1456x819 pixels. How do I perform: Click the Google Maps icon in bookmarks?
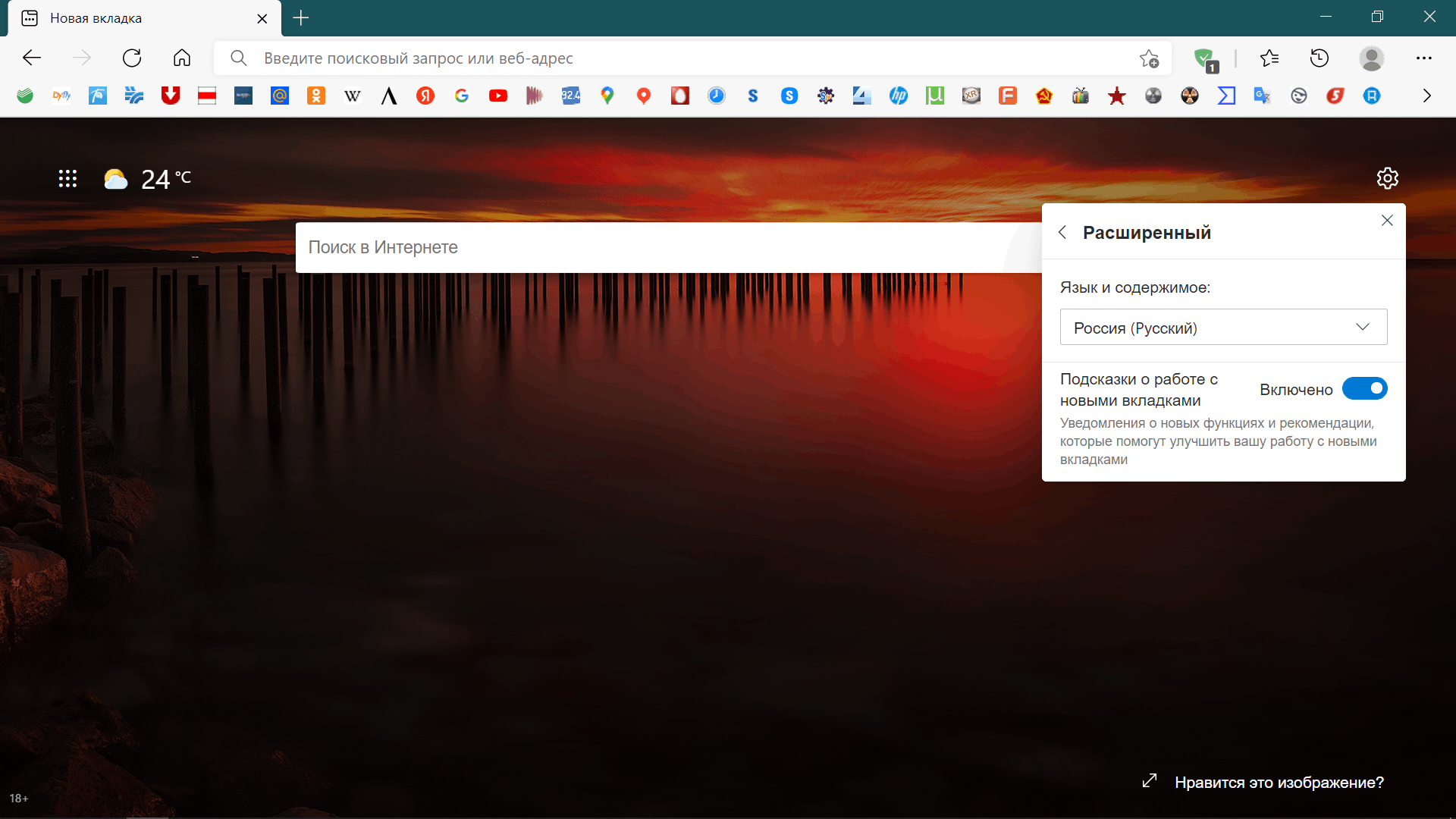[x=607, y=95]
